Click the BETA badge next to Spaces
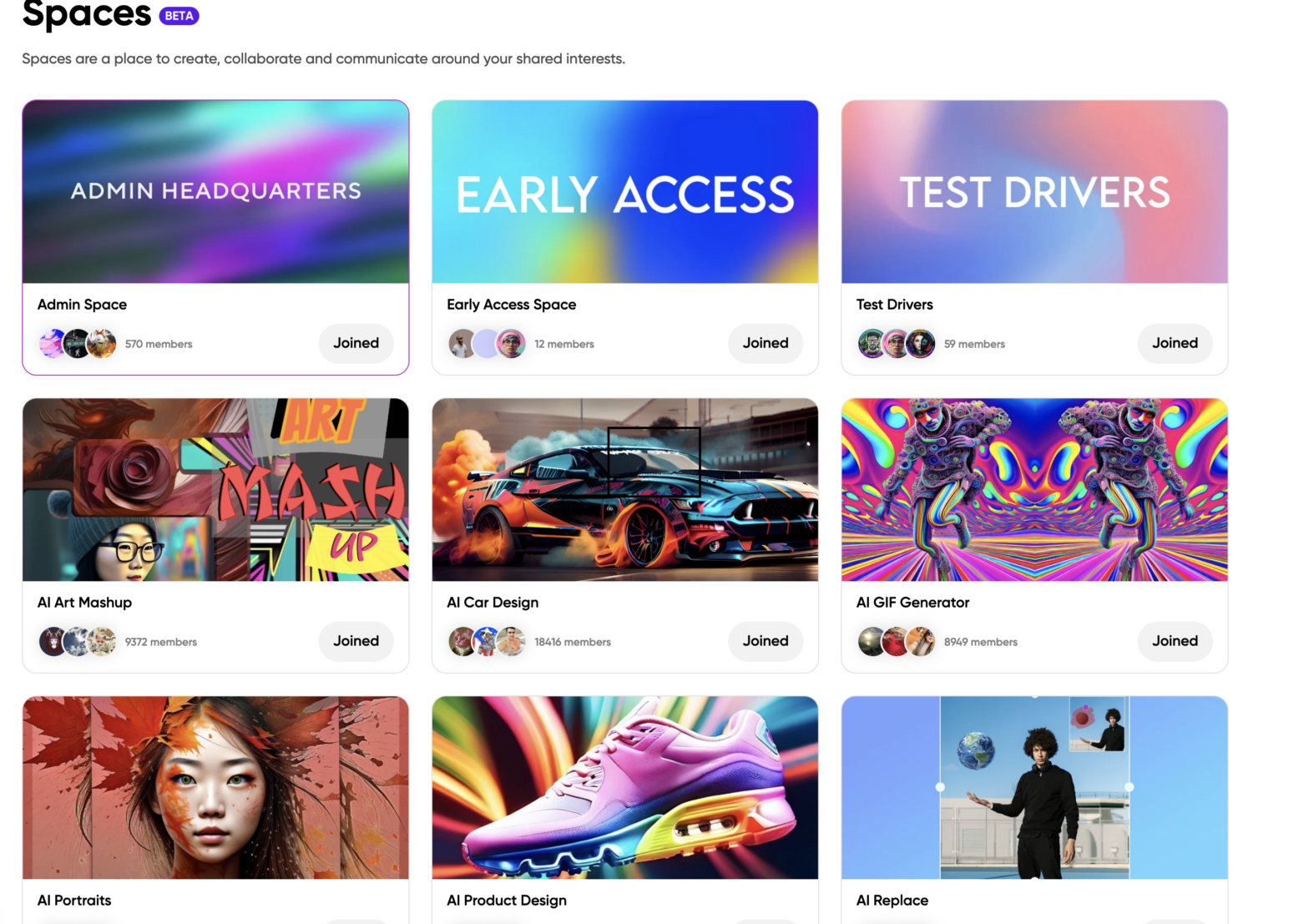 tap(179, 16)
